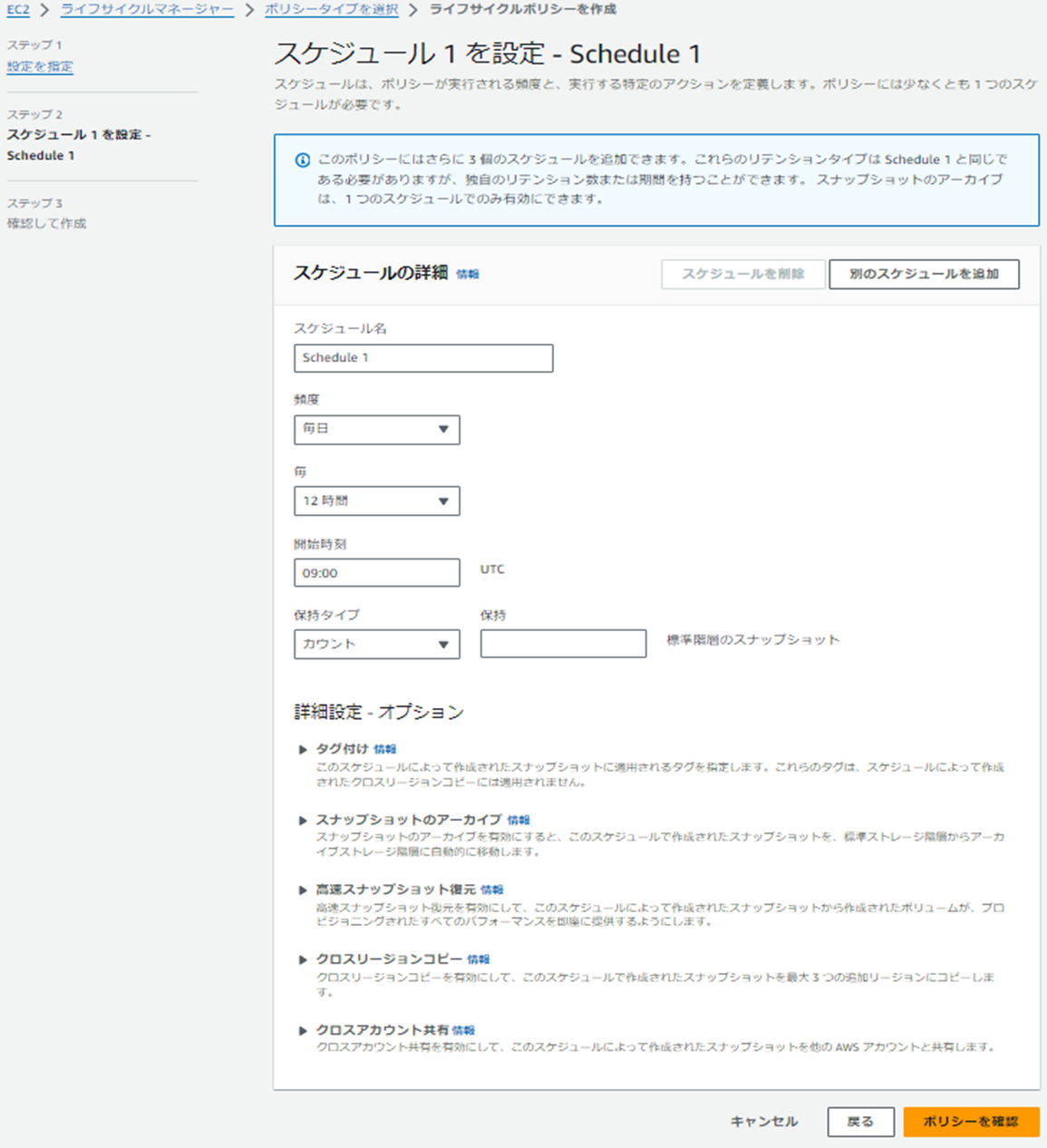Viewport: 1047px width, 1148px height.
Task: Open 保持タイプ dropdown showing カウント
Action: pyautogui.click(x=376, y=644)
